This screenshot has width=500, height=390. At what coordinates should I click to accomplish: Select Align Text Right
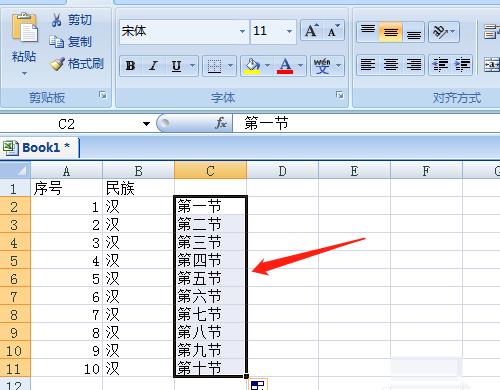point(414,64)
